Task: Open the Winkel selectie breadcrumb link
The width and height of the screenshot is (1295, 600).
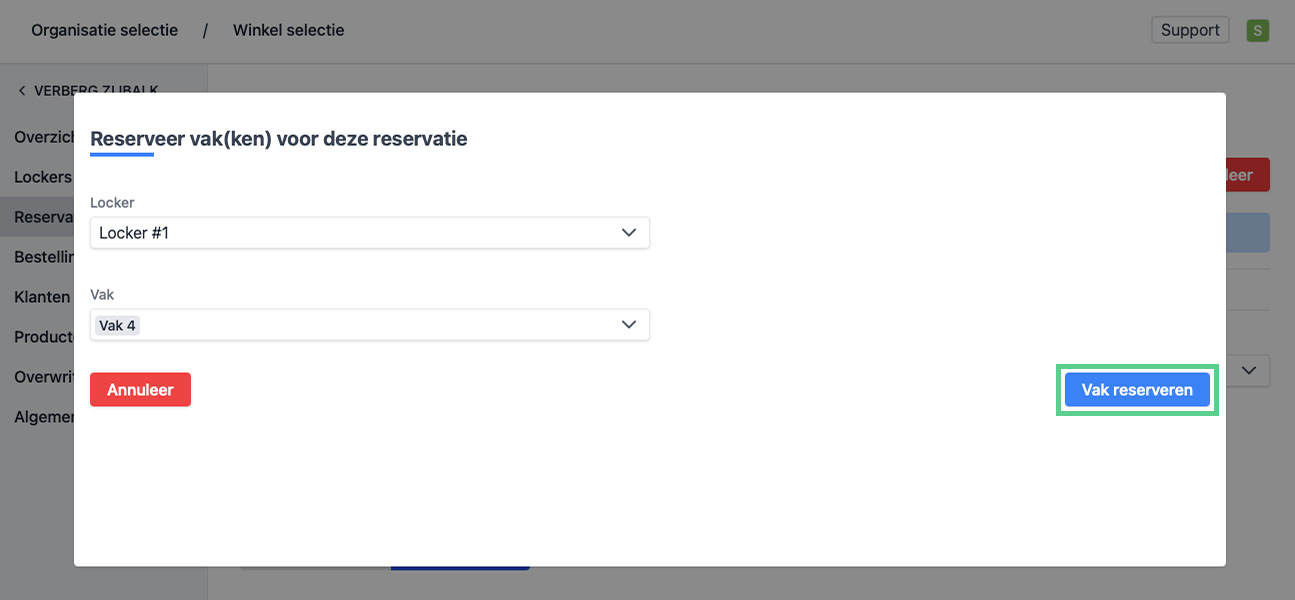Action: point(288,30)
